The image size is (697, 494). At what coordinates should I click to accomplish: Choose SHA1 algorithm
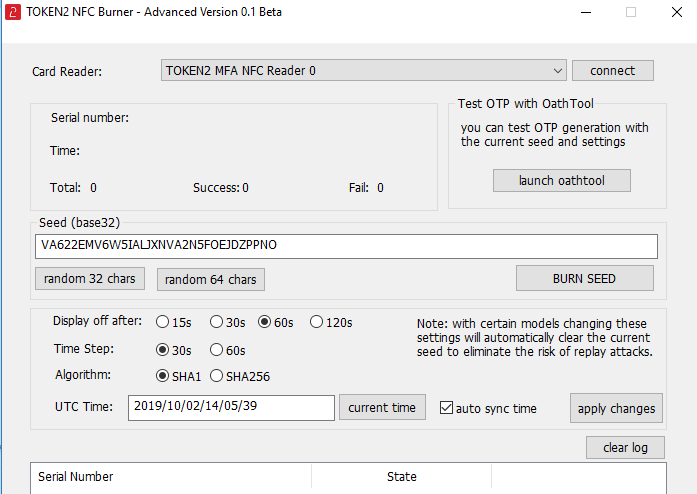point(163,377)
